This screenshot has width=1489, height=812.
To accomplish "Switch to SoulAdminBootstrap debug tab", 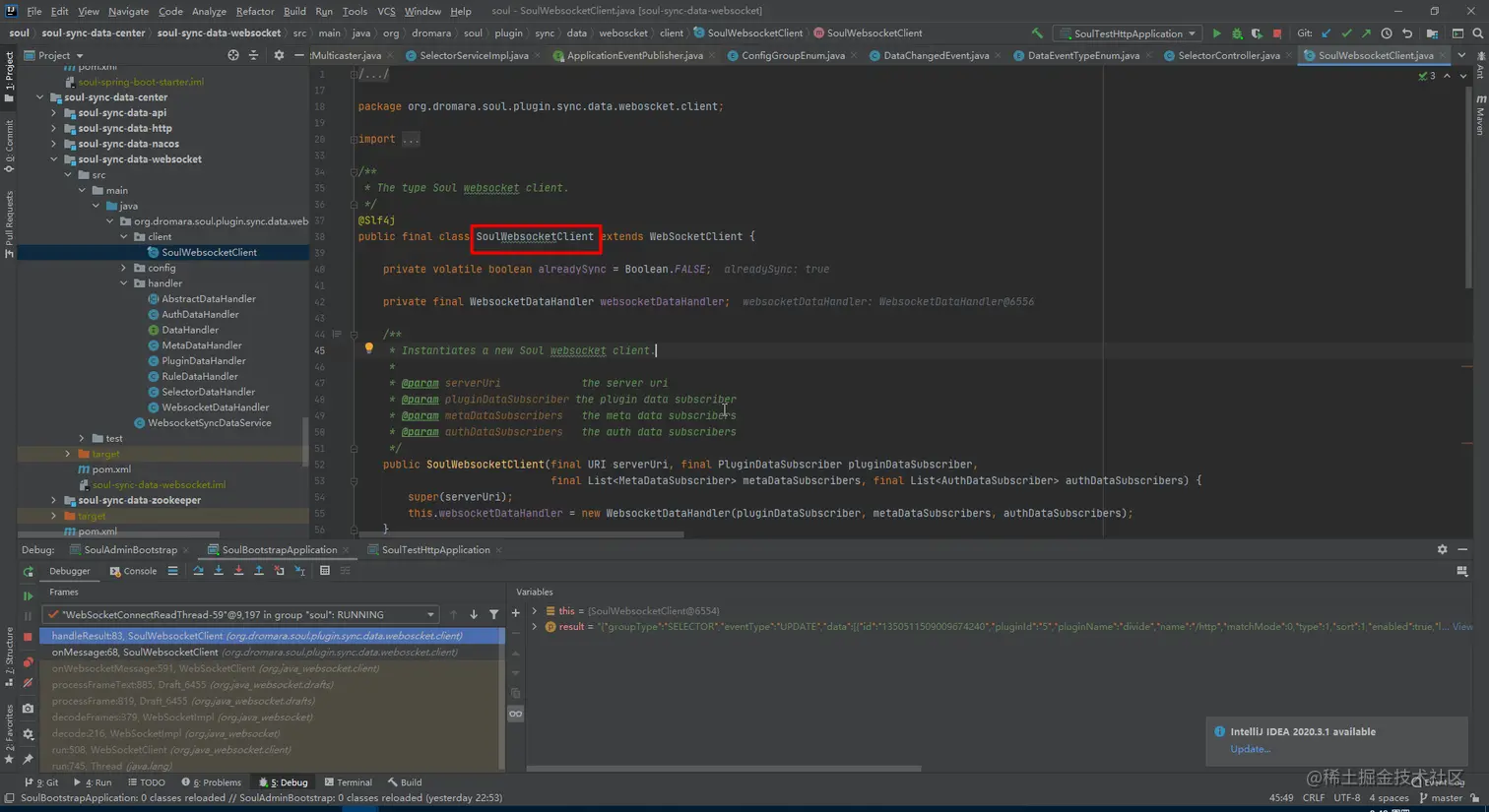I will [x=130, y=550].
